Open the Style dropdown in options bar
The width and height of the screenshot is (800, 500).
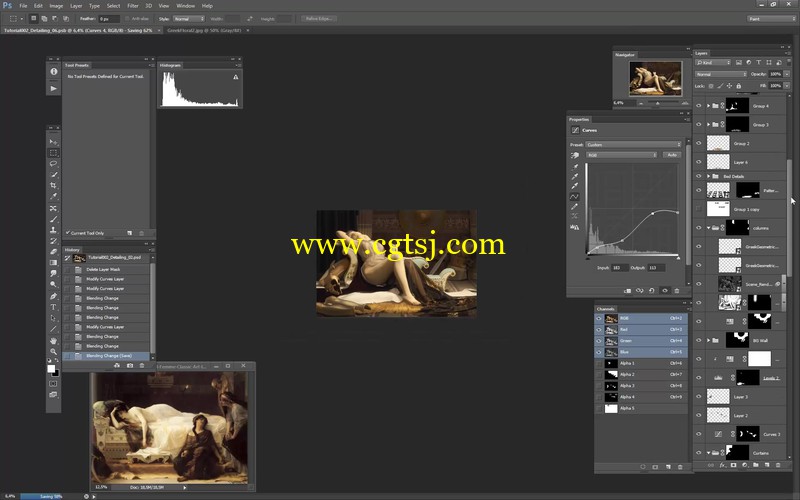tap(189, 19)
